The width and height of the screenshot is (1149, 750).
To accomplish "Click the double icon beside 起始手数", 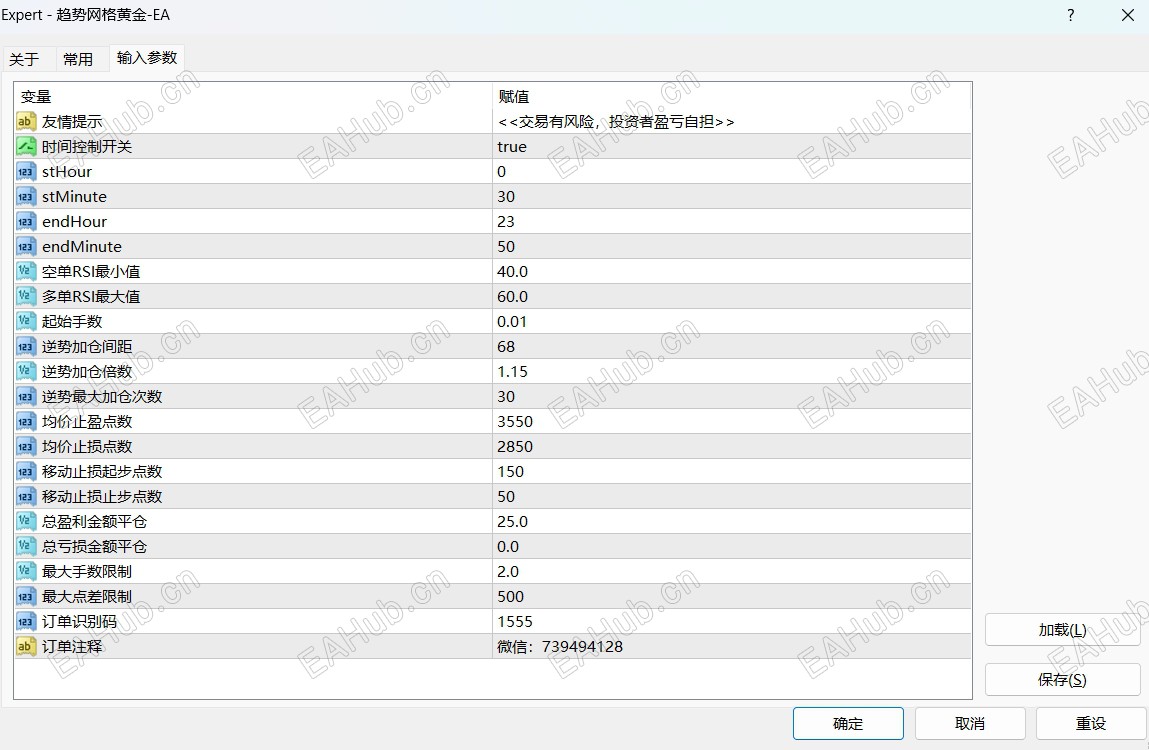I will (26, 321).
